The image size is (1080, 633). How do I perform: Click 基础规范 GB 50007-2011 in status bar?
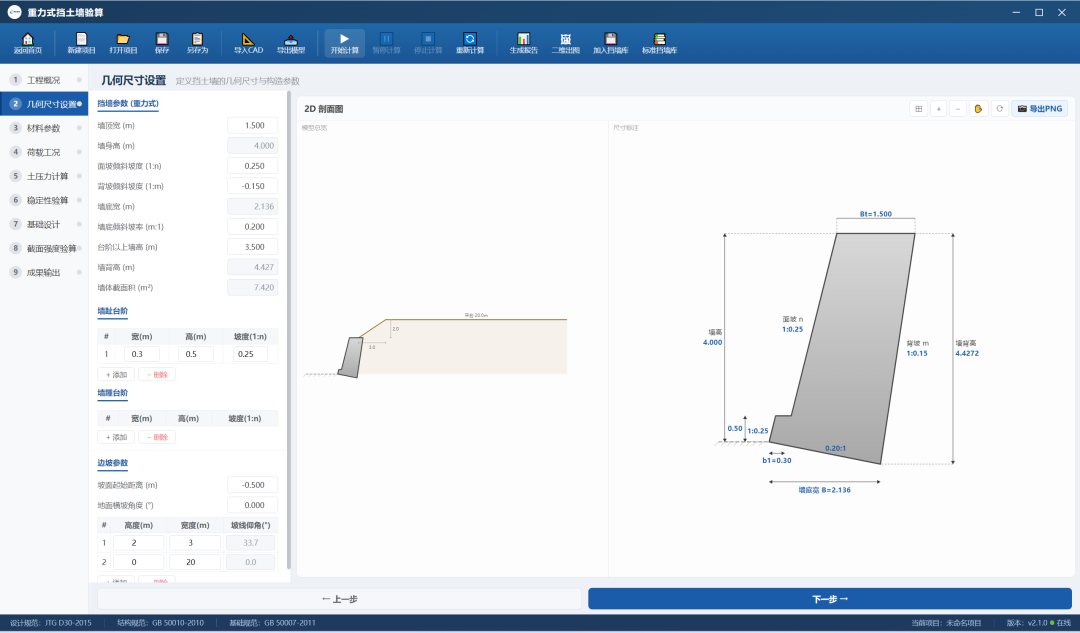pyautogui.click(x=272, y=623)
